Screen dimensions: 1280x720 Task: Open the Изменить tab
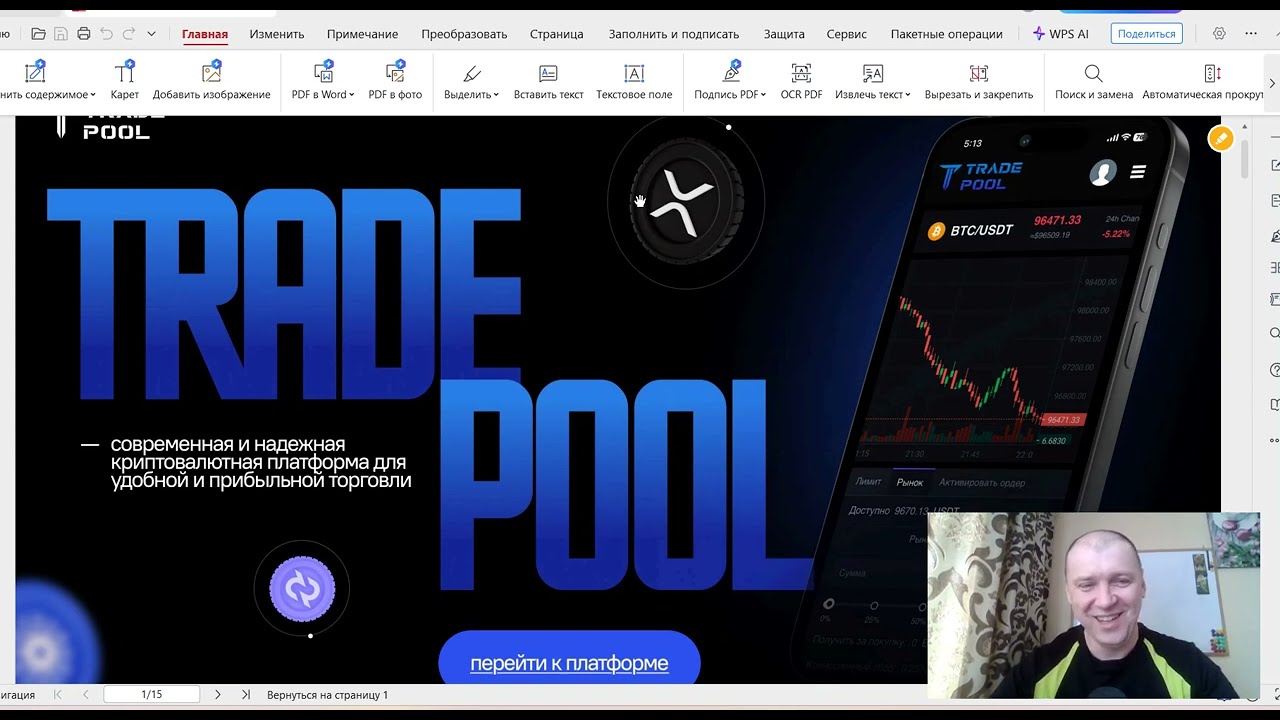coord(277,34)
